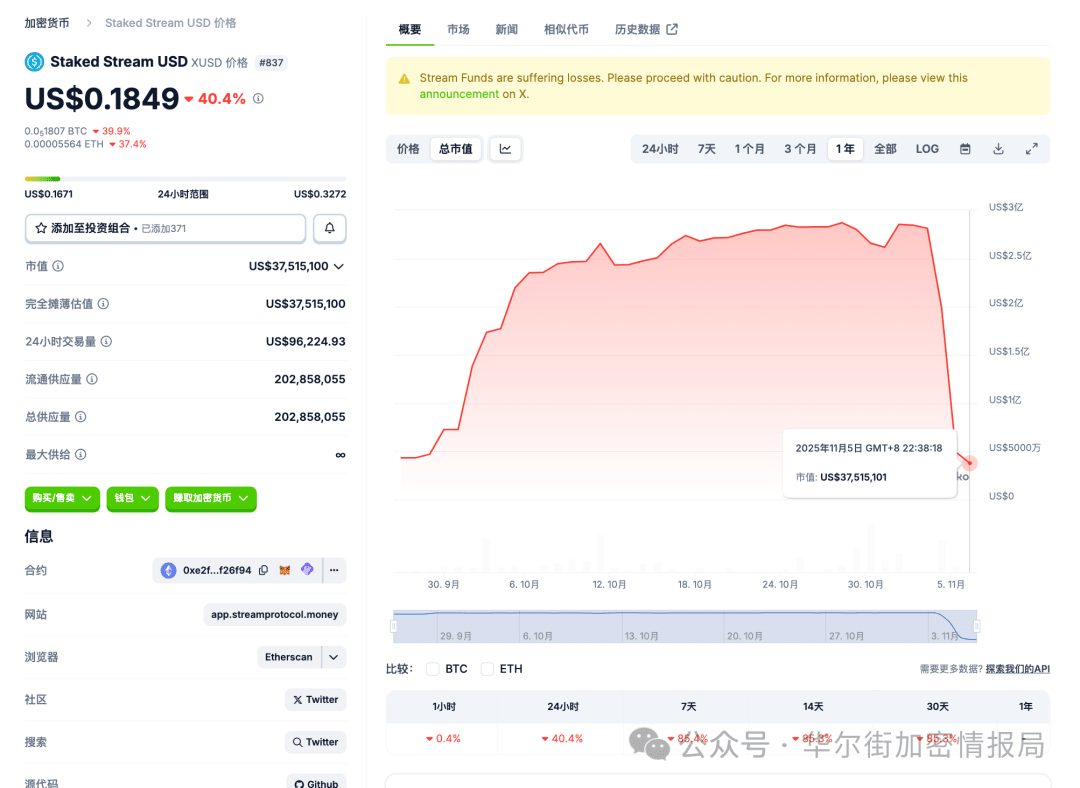Select the line chart type icon
The height and width of the screenshot is (788, 1080).
pyautogui.click(x=505, y=148)
